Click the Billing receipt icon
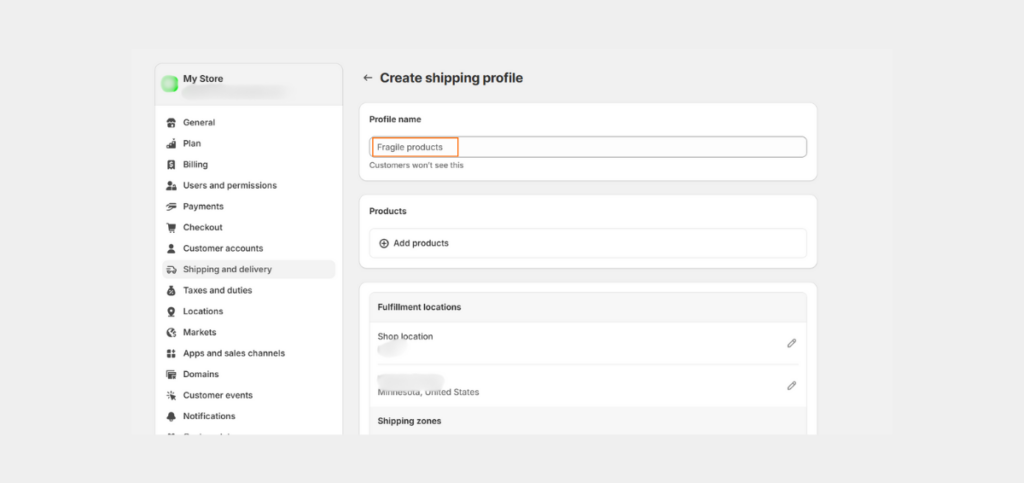The height and width of the screenshot is (483, 1024). tap(171, 164)
